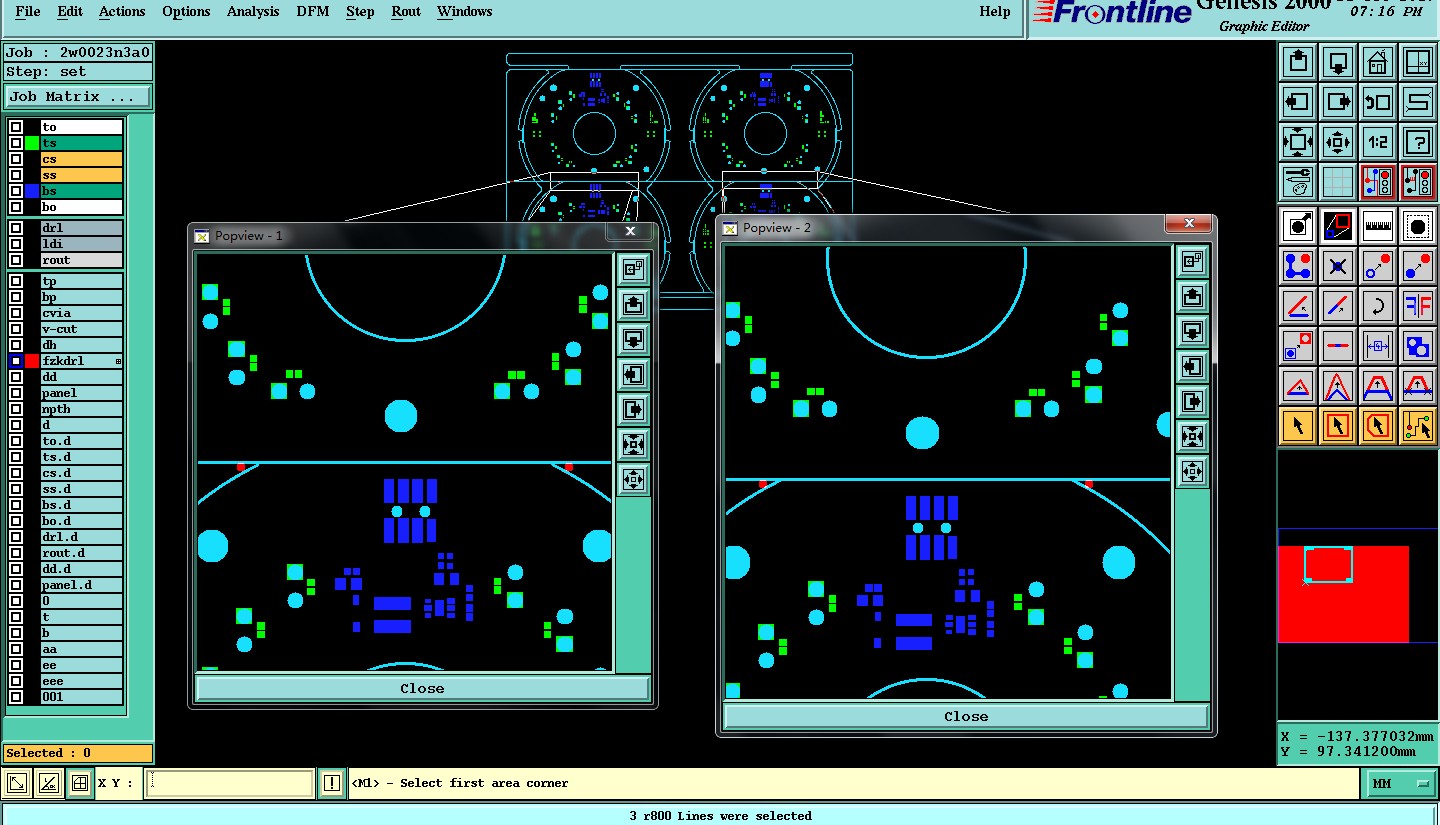Screen dimensions: 1440x825
Task: Toggle the checkbox for the fzkdrl layer
Action: point(16,361)
